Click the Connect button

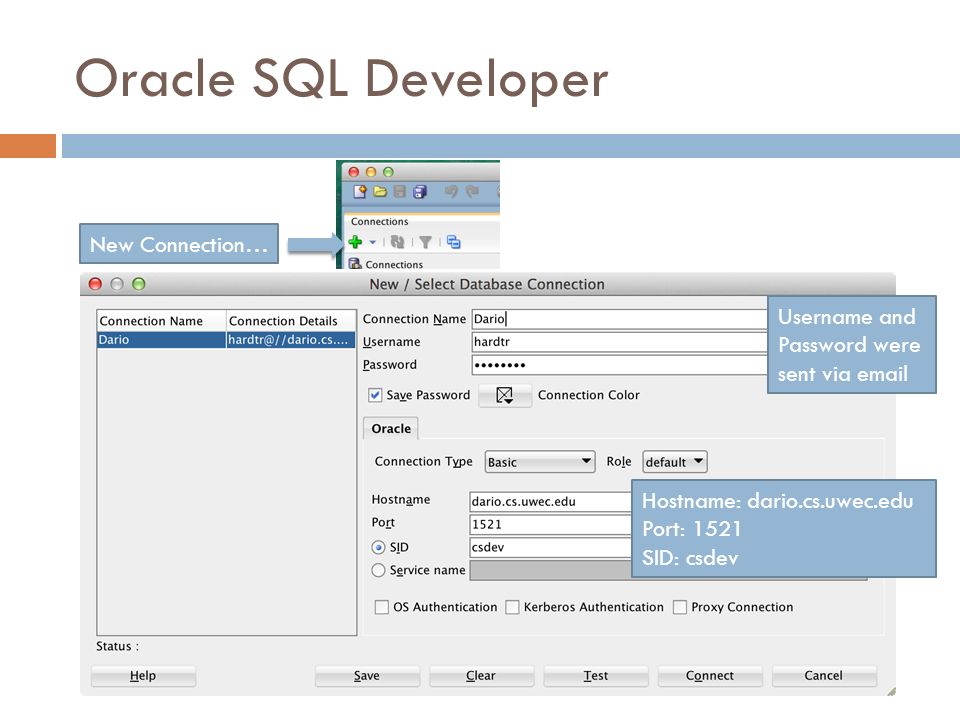pyautogui.click(x=710, y=675)
